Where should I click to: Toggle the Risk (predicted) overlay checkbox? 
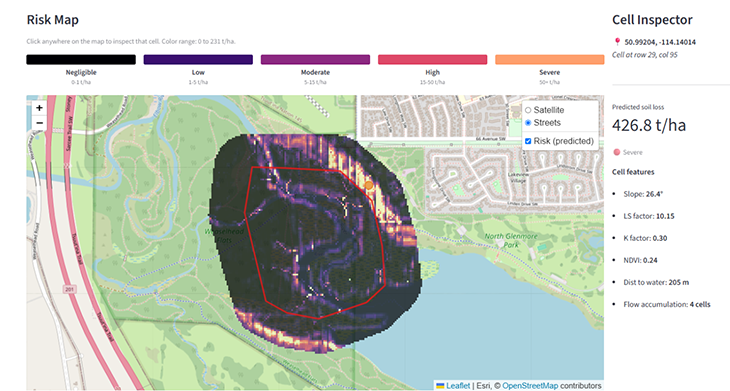[528, 141]
